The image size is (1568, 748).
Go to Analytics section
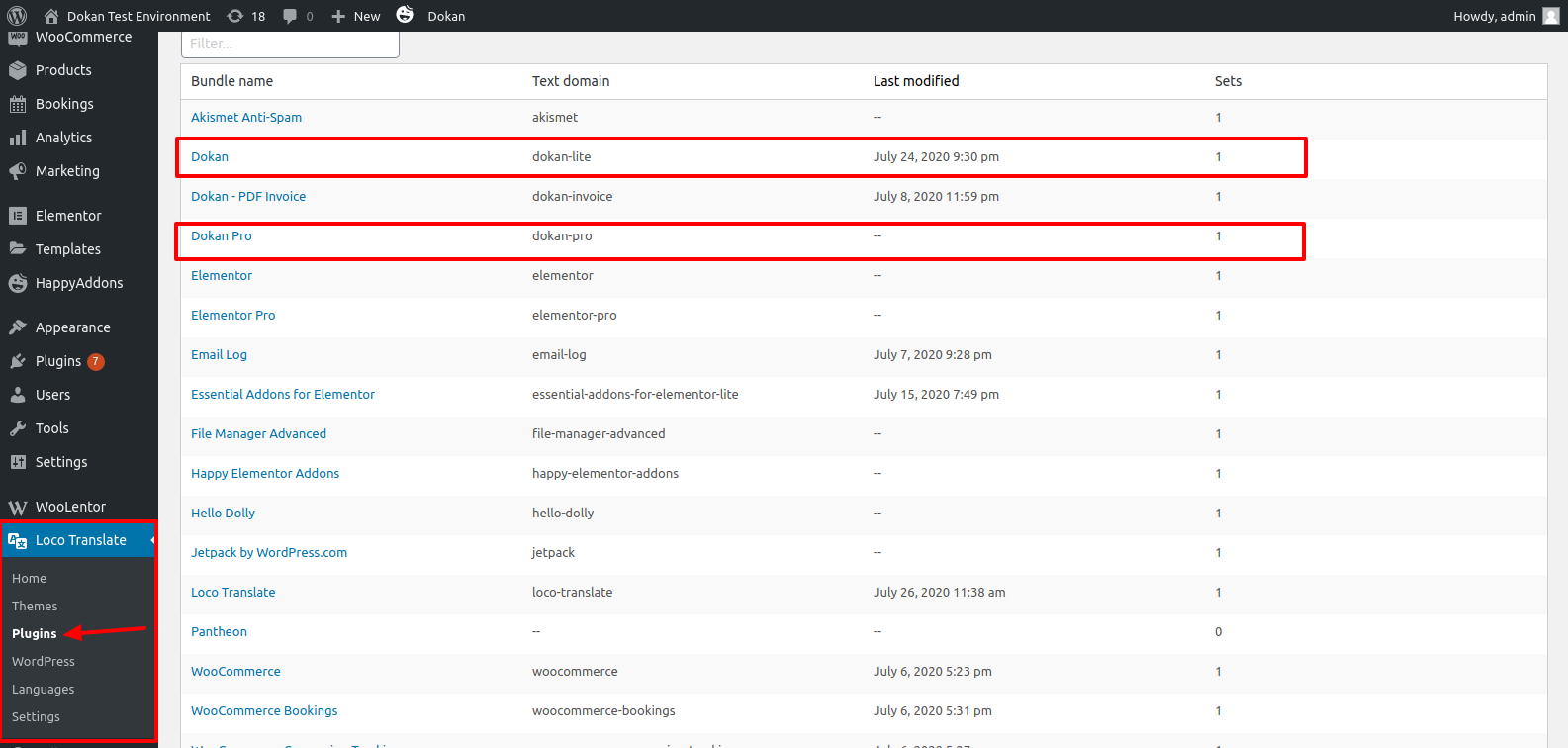click(63, 138)
